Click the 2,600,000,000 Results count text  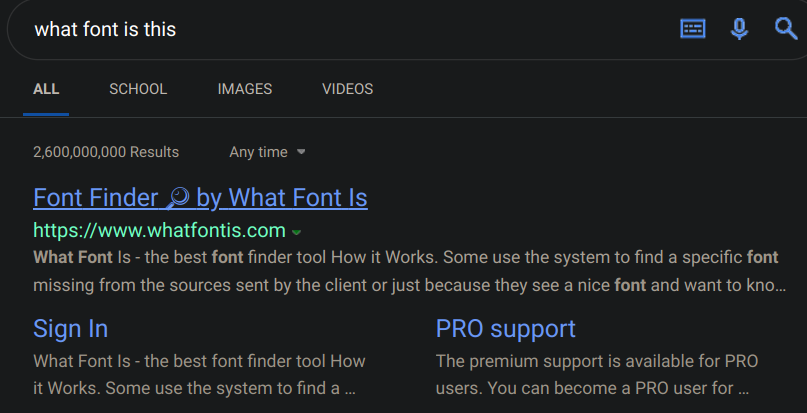(106, 152)
